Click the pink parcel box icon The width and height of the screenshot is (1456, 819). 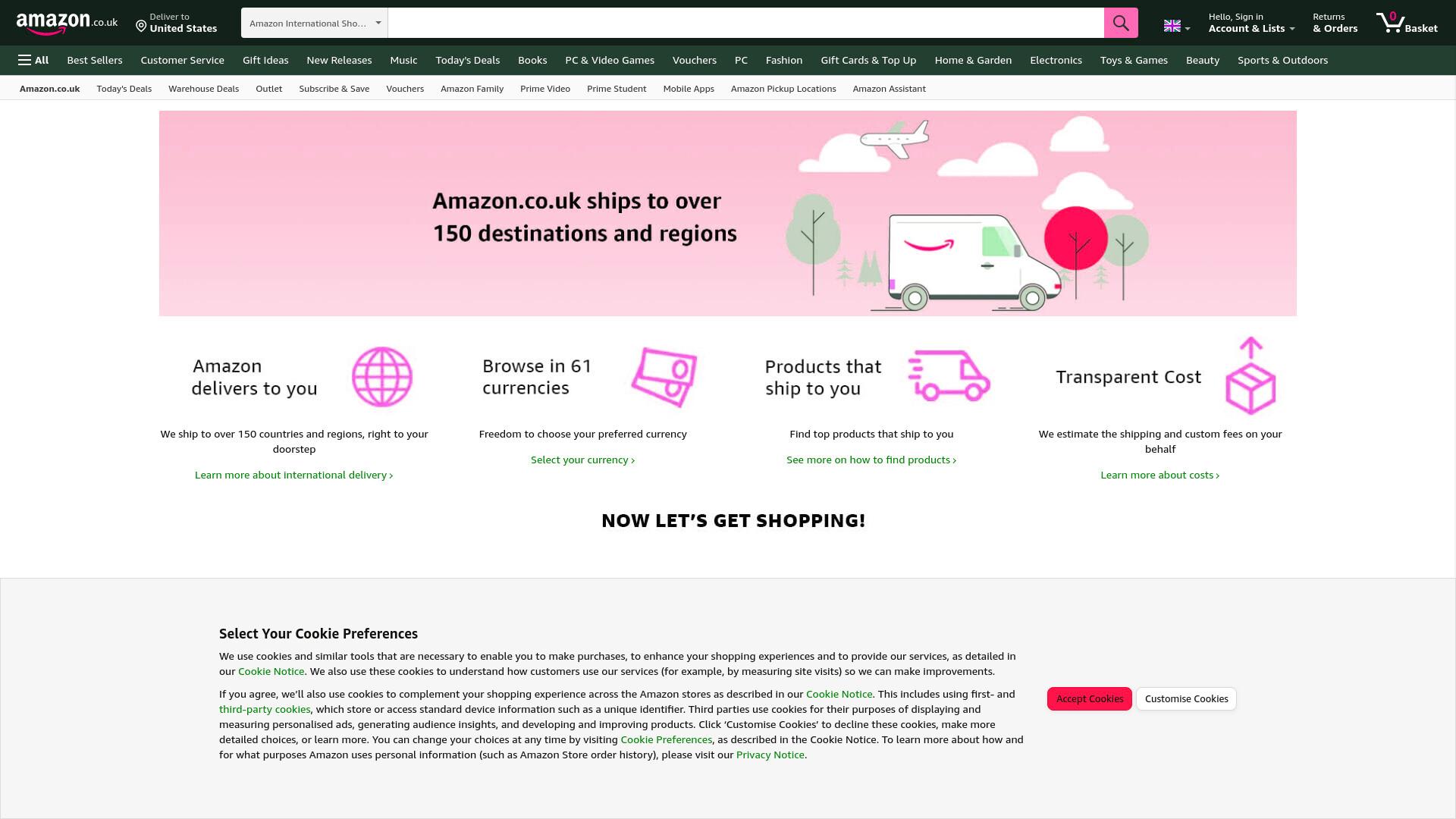[x=1250, y=376]
